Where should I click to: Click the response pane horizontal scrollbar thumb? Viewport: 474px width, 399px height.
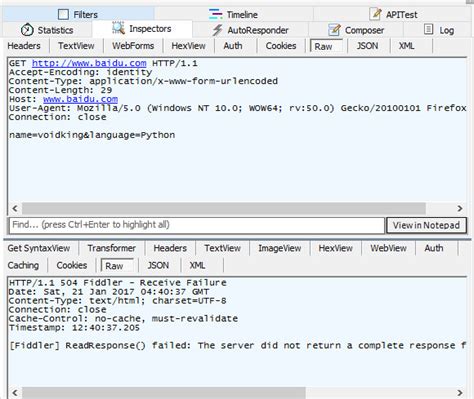pos(164,393)
